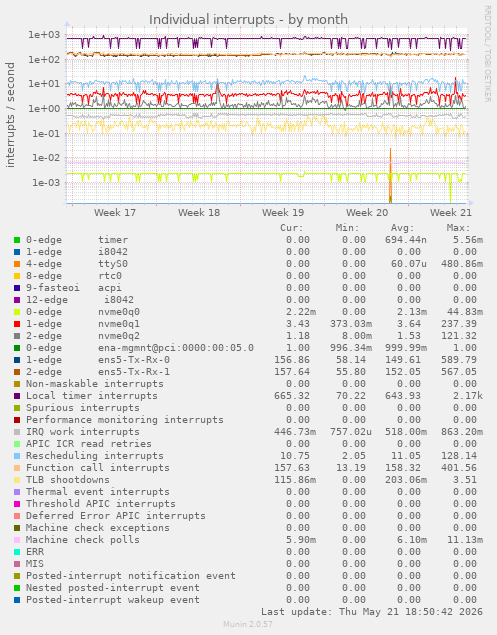497x635 pixels.
Task: Click the red nvme0q1 legend swatch
Action: (x=17, y=324)
